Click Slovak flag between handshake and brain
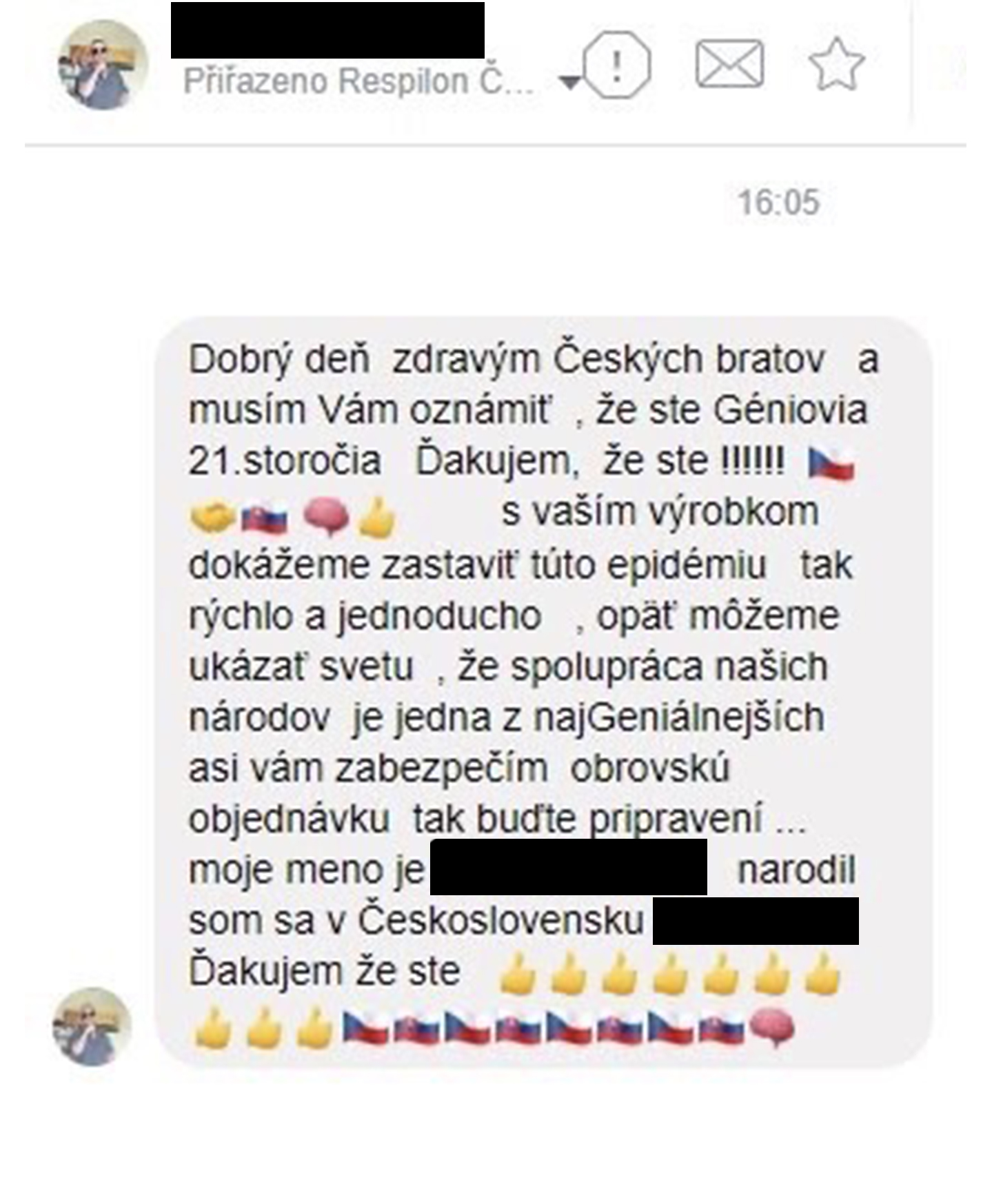 tap(264, 519)
